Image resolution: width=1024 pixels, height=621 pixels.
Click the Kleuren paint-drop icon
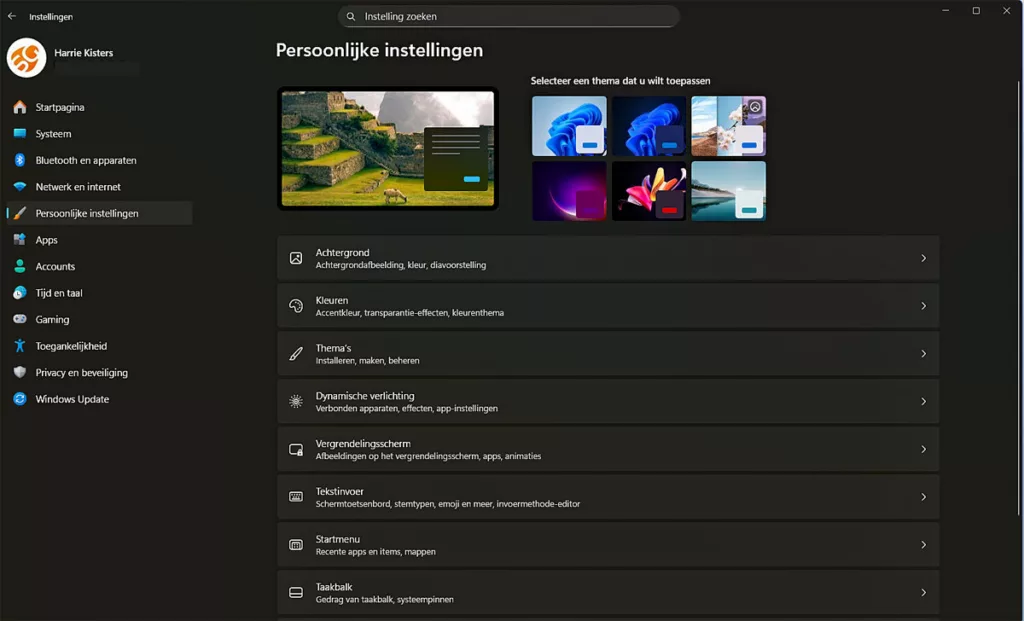295,305
